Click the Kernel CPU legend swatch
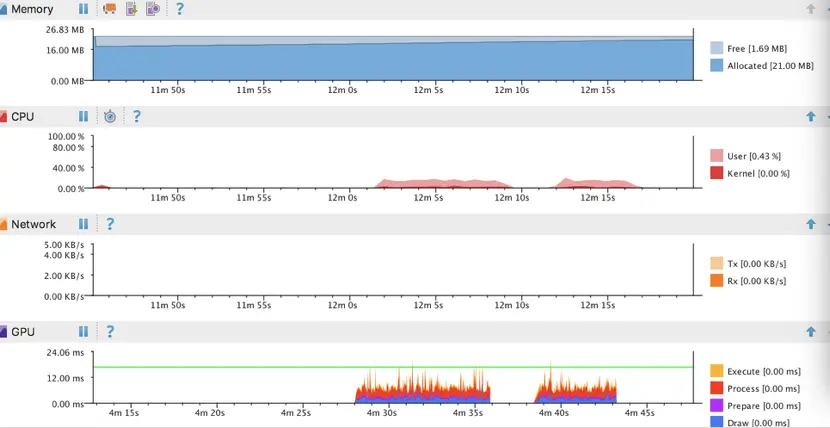 716,172
